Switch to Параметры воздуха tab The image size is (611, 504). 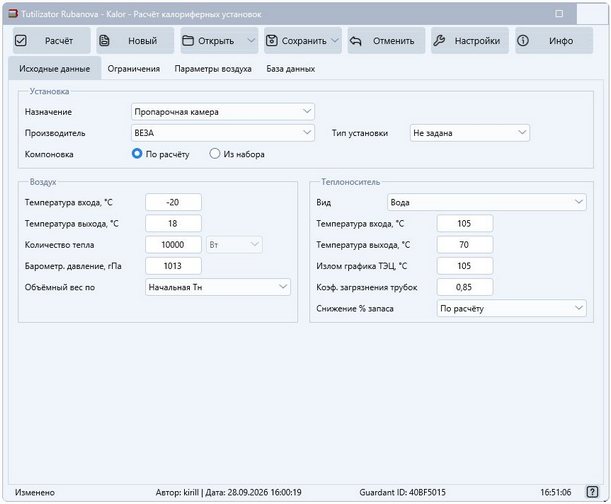click(x=213, y=69)
